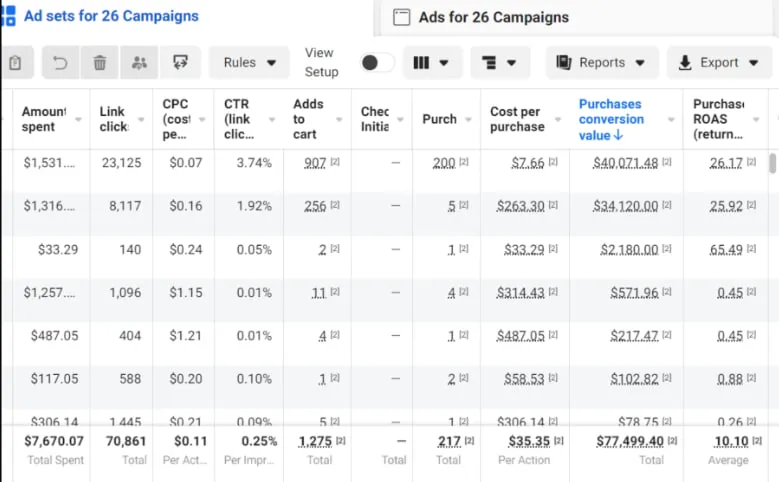Image resolution: width=779 pixels, height=482 pixels.
Task: Click the clipboard paste icon
Action: pos(15,63)
